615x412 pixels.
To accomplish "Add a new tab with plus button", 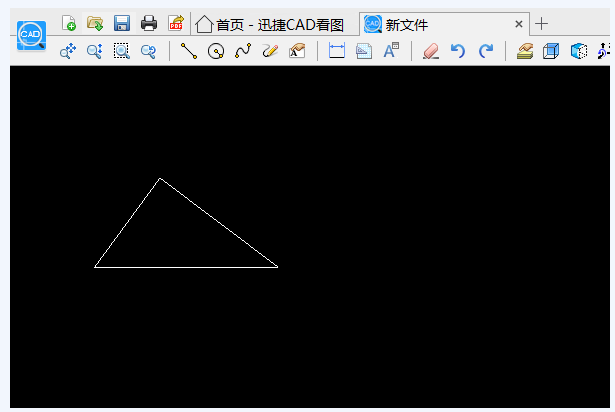I will pyautogui.click(x=541, y=24).
